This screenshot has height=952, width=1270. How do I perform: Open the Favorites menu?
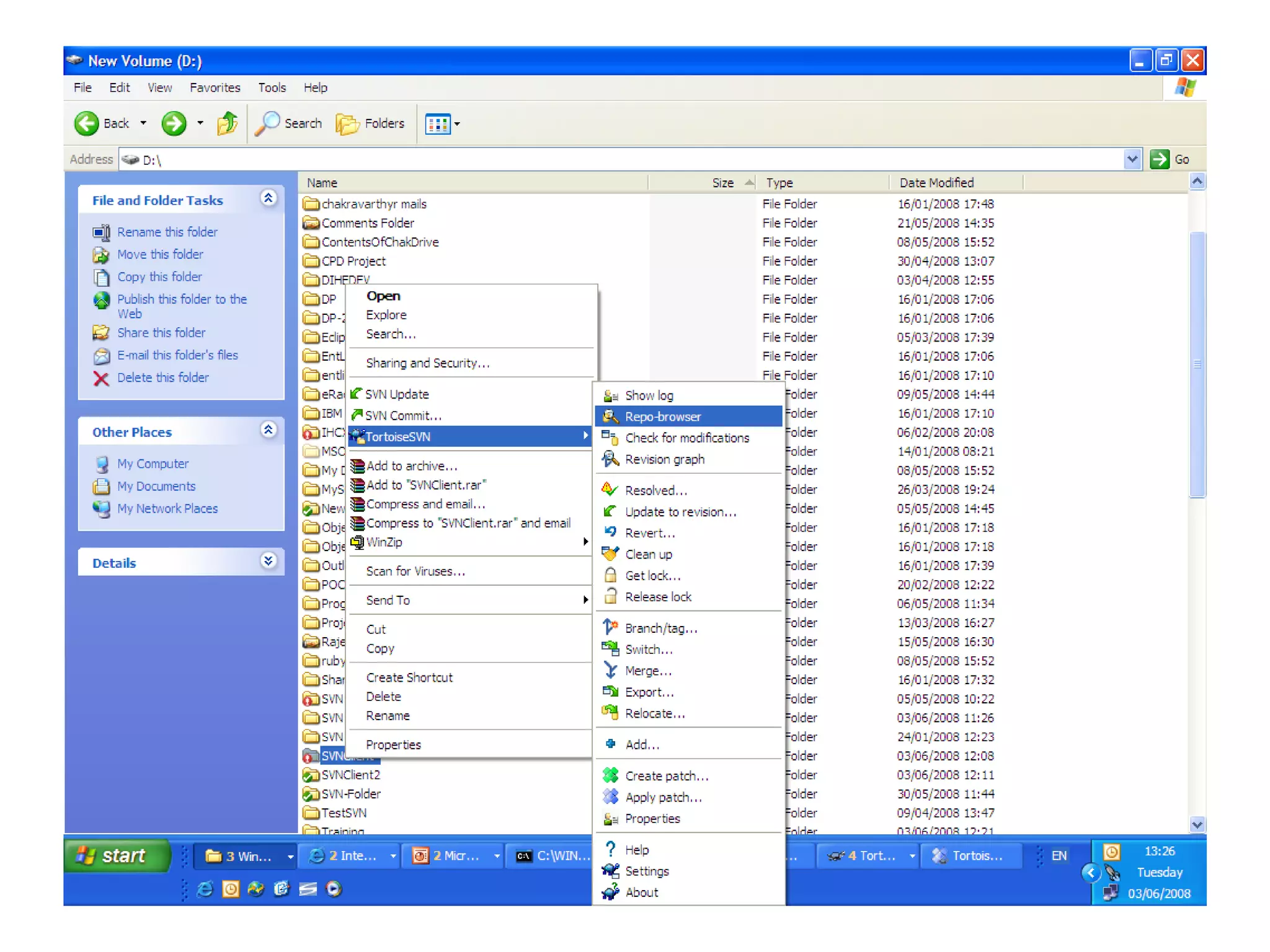215,87
